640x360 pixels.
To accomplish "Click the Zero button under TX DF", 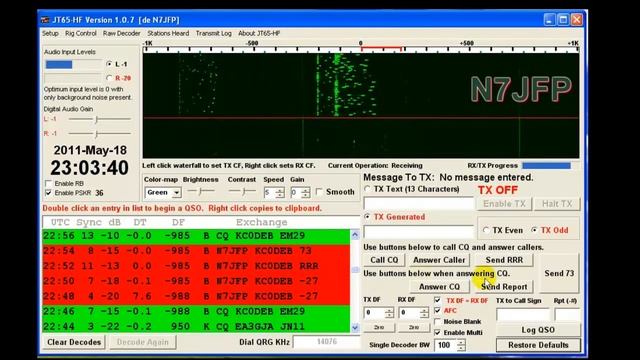I will point(379,327).
